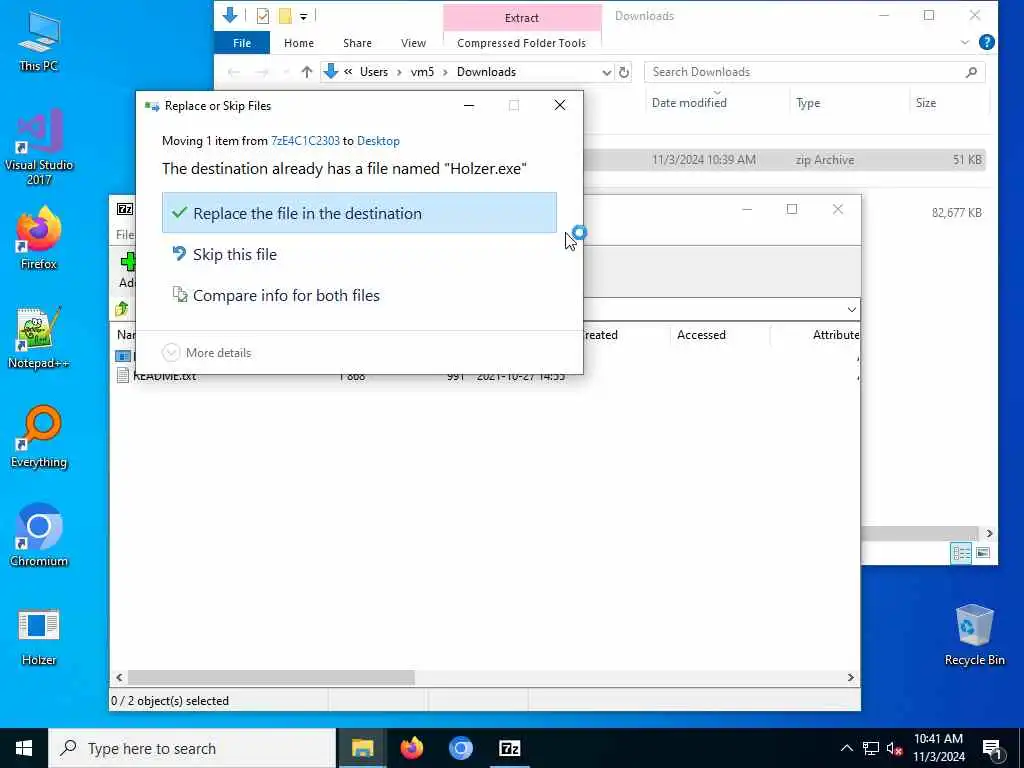1024x768 pixels.
Task: Sort 7-Zip list by Accessed column
Action: click(x=701, y=335)
